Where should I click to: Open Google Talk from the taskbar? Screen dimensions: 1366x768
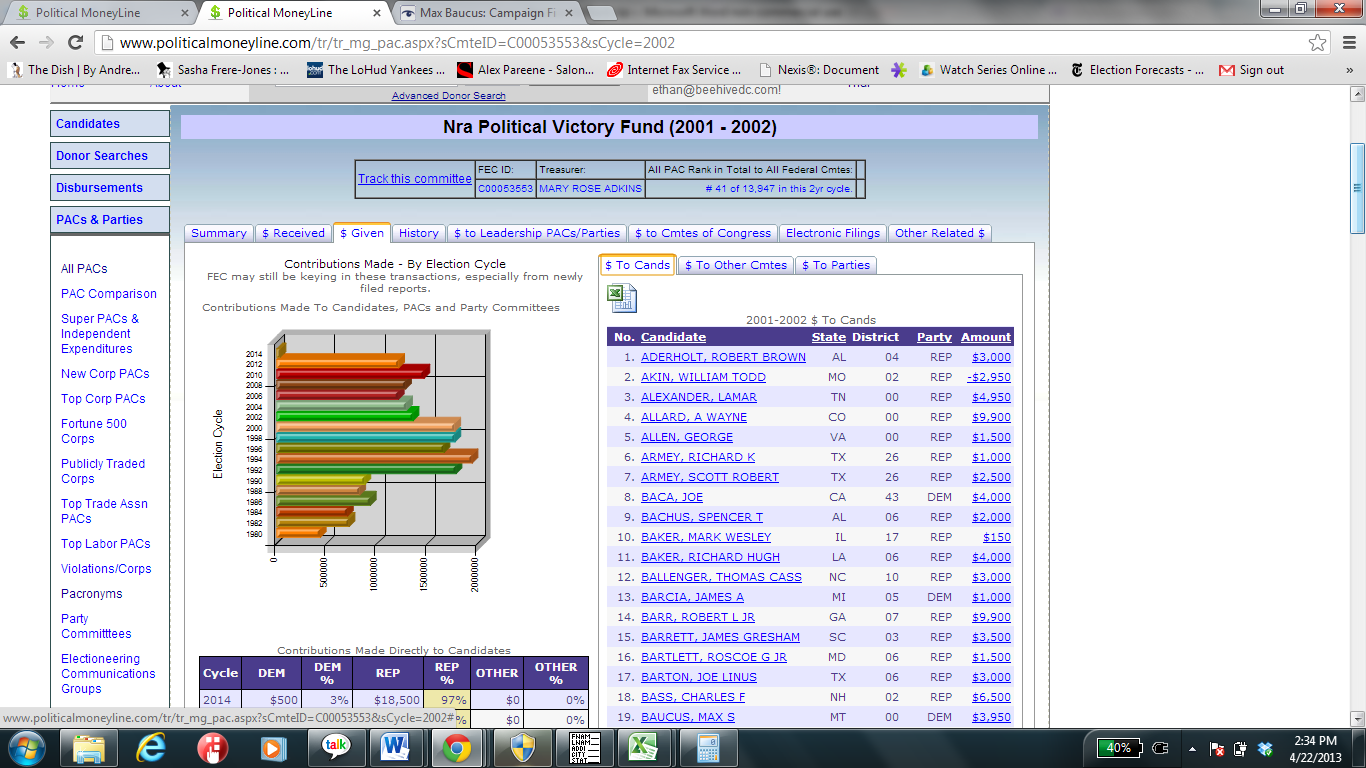[335, 747]
